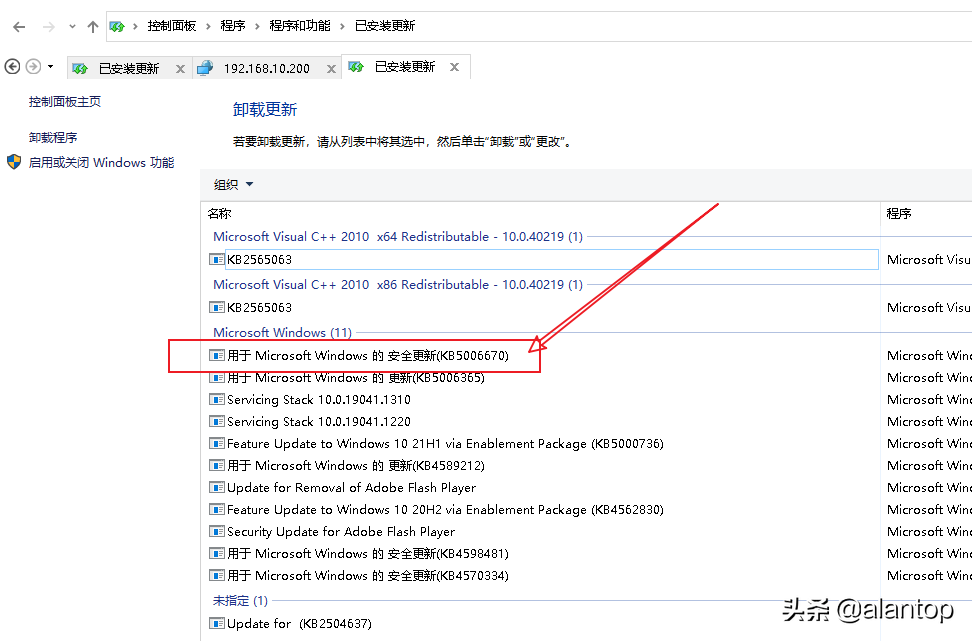Open 控制面板主页 link
The image size is (972, 641).
[x=64, y=102]
